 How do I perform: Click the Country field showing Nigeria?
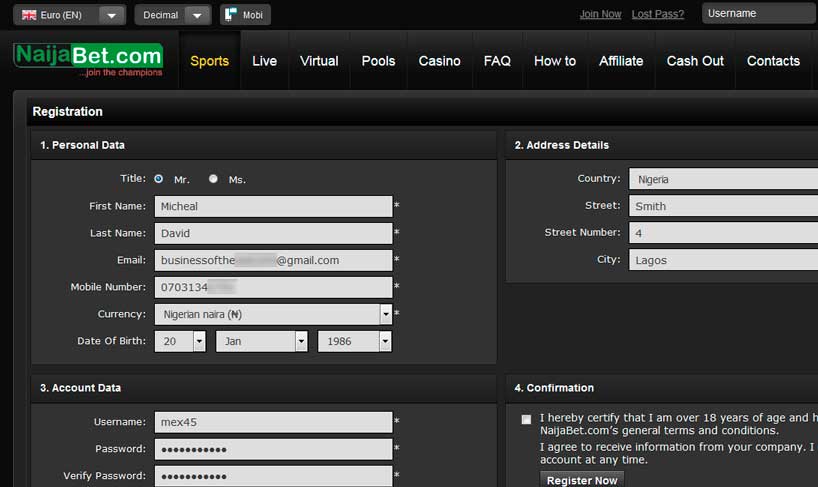pos(723,179)
